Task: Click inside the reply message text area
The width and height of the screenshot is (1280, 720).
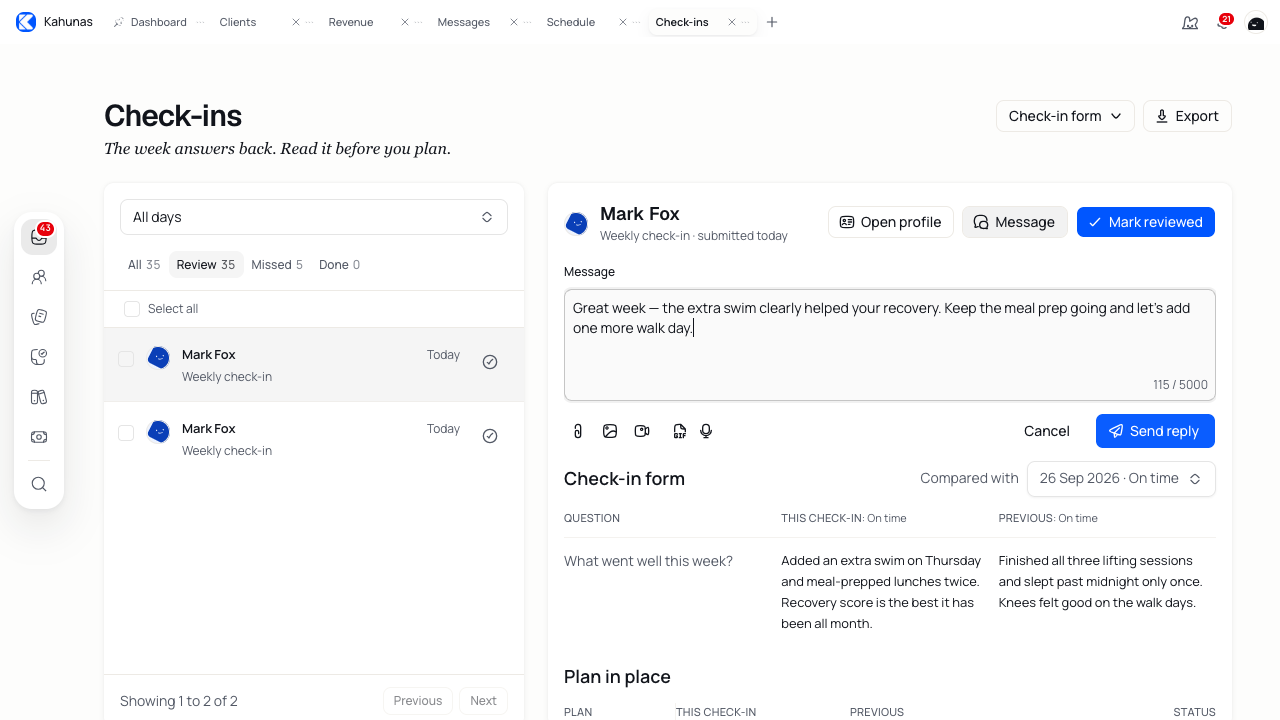Action: pyautogui.click(x=890, y=345)
